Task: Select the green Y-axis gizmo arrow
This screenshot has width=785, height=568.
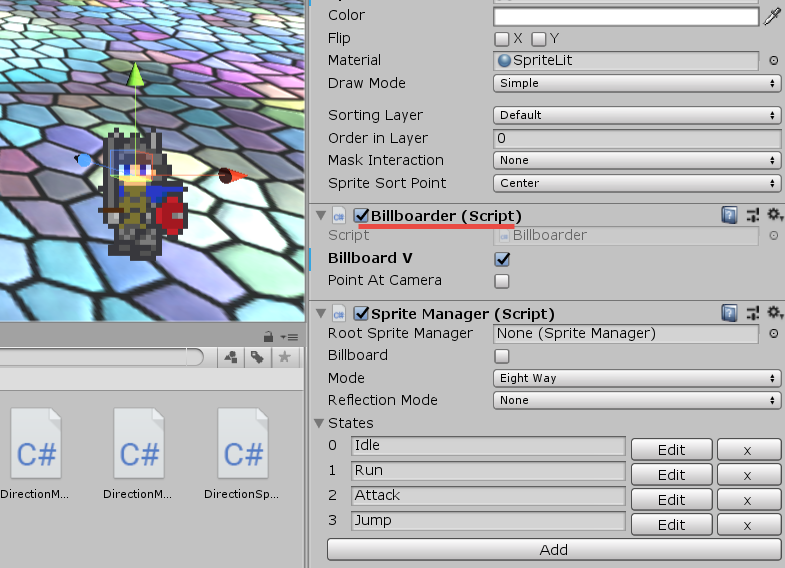Action: click(135, 75)
